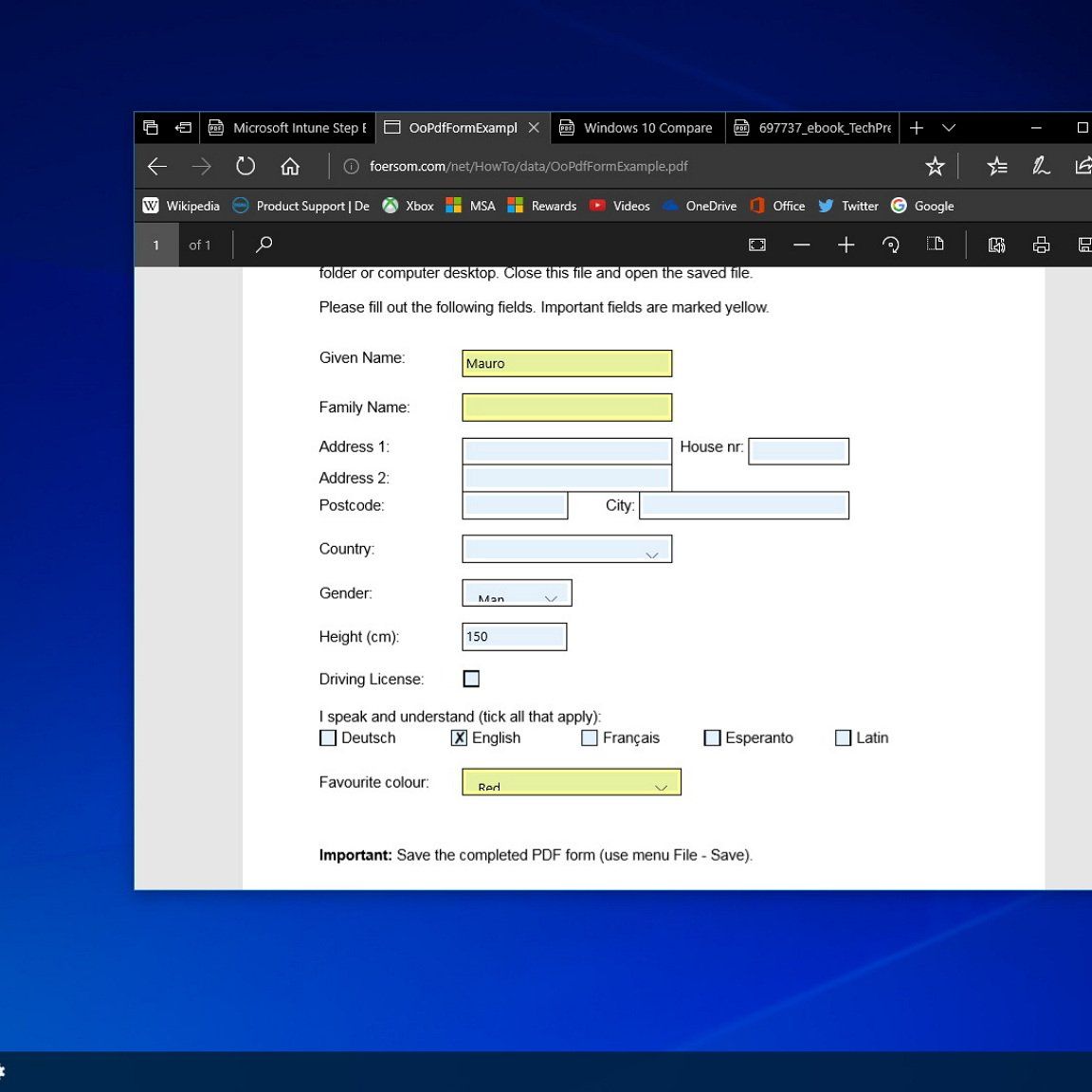This screenshot has height=1092, width=1092.
Task: Open Add notes pen icon
Action: coord(1041,166)
